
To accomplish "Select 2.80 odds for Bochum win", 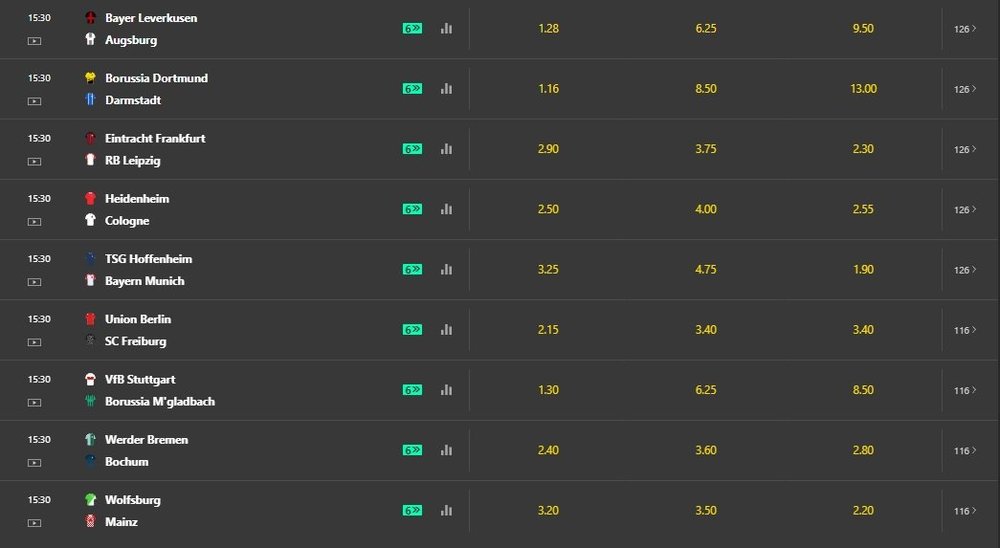I will tap(864, 450).
